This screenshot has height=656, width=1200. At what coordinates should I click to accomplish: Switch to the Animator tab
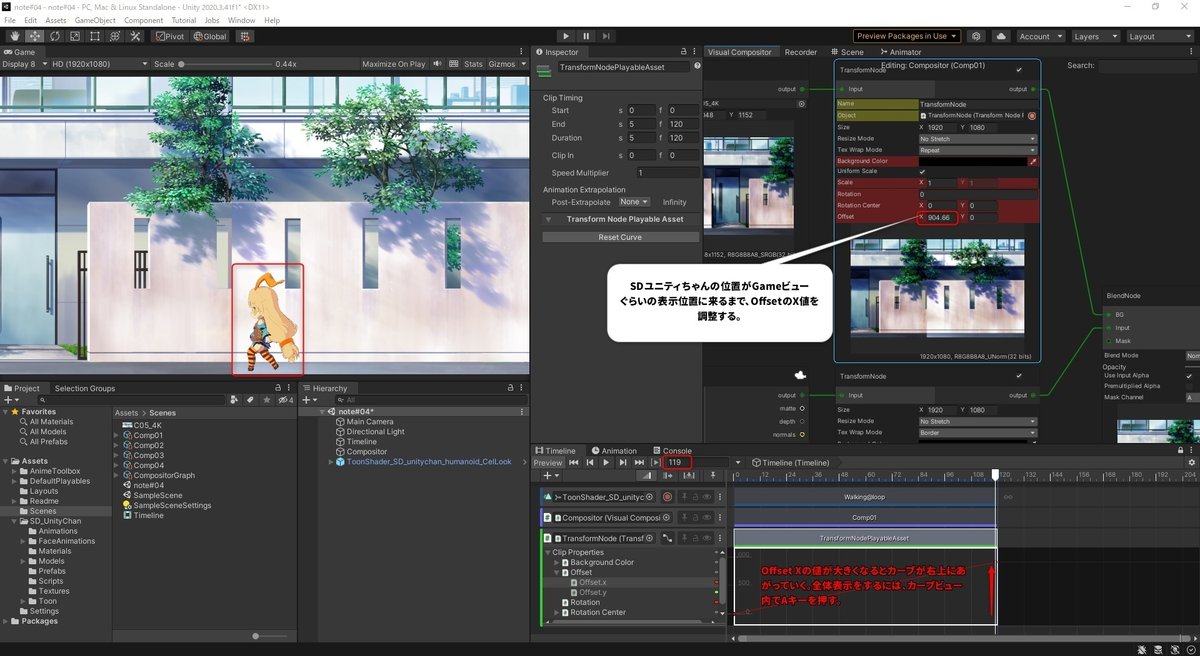901,52
